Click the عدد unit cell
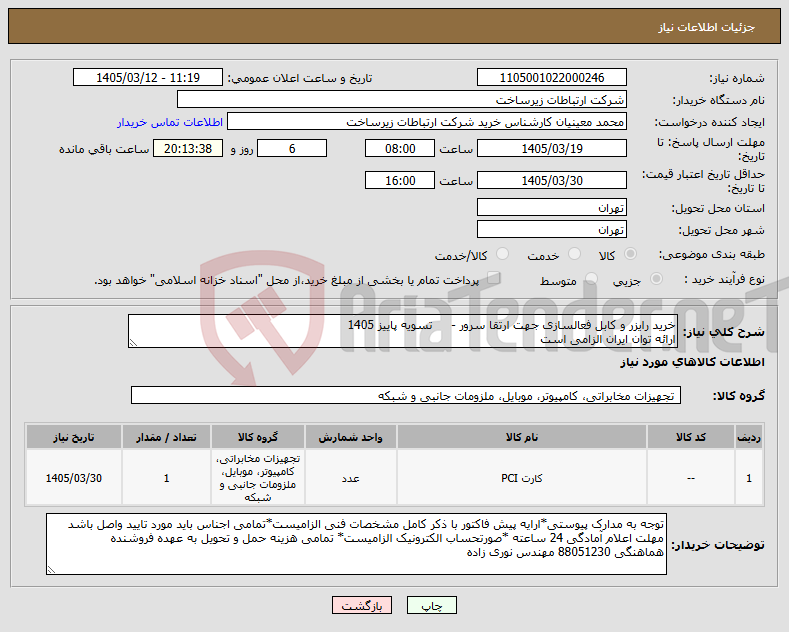This screenshot has width=789, height=632. tap(350, 478)
